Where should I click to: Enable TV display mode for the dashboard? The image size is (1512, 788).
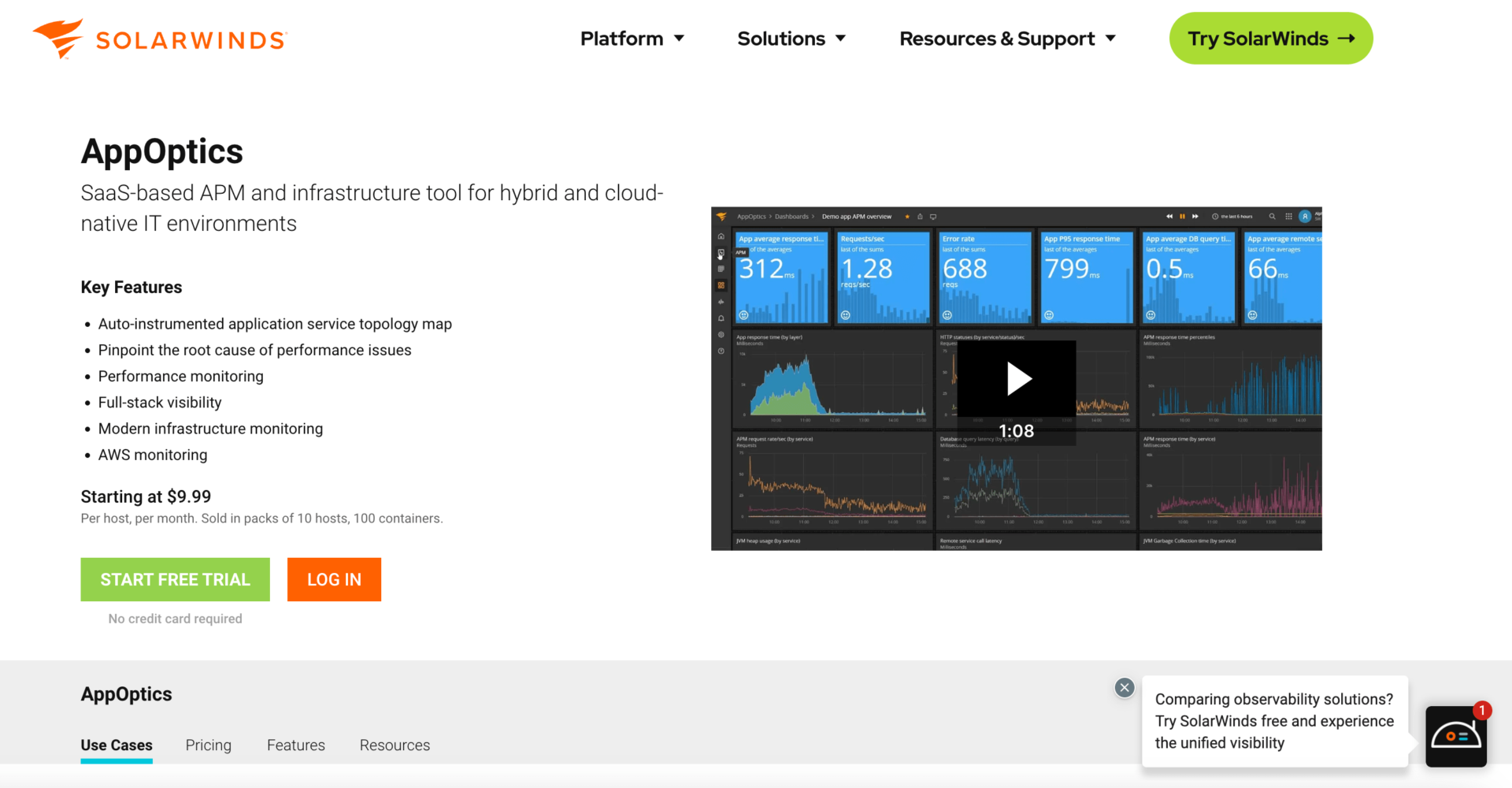point(932,216)
